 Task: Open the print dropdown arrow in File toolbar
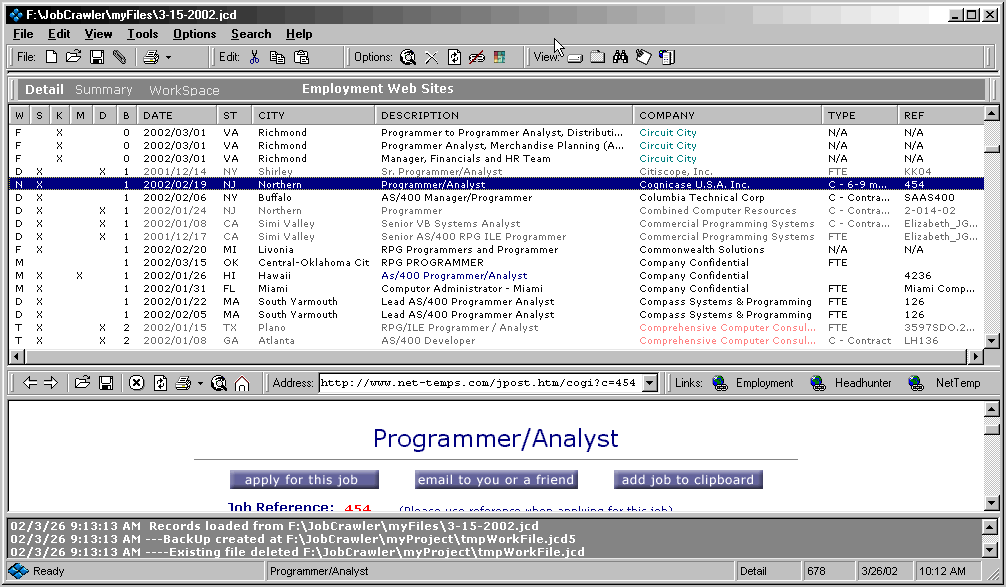click(169, 58)
